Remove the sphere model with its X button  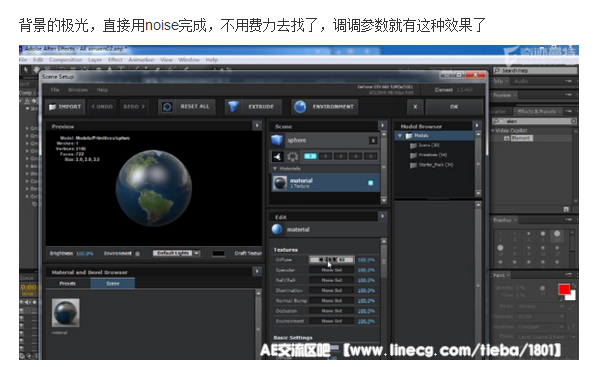point(373,141)
